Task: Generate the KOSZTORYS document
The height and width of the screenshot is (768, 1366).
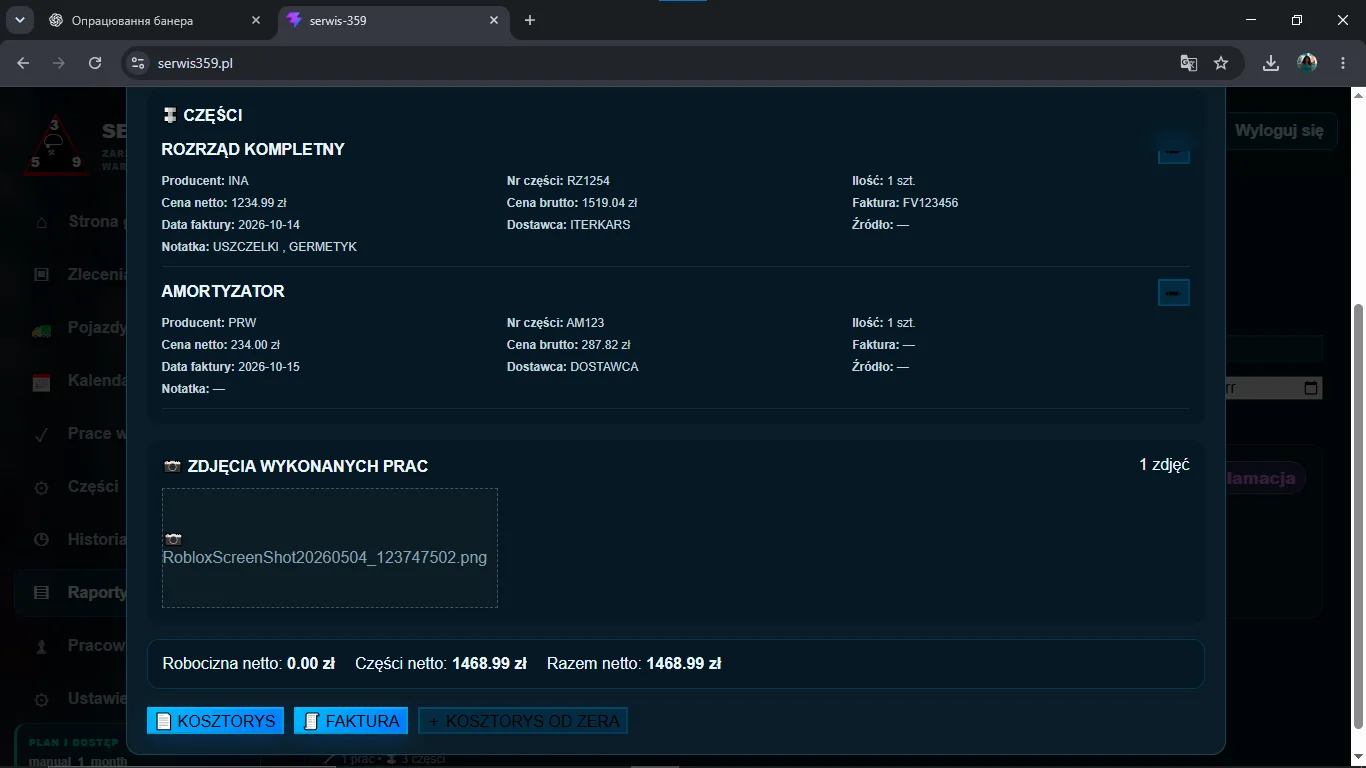Action: tap(215, 721)
